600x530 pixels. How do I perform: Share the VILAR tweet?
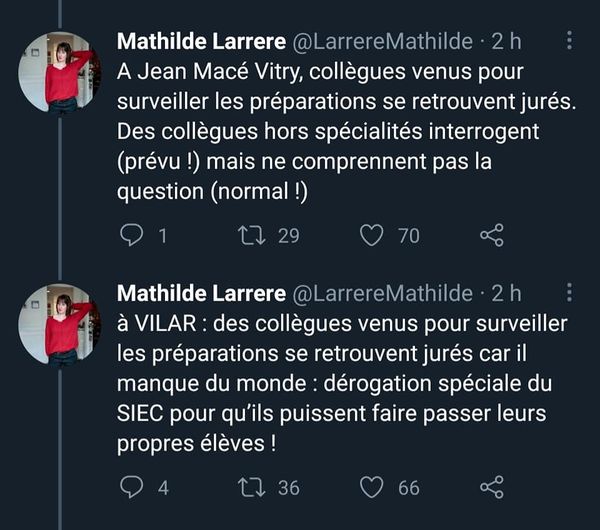492,487
